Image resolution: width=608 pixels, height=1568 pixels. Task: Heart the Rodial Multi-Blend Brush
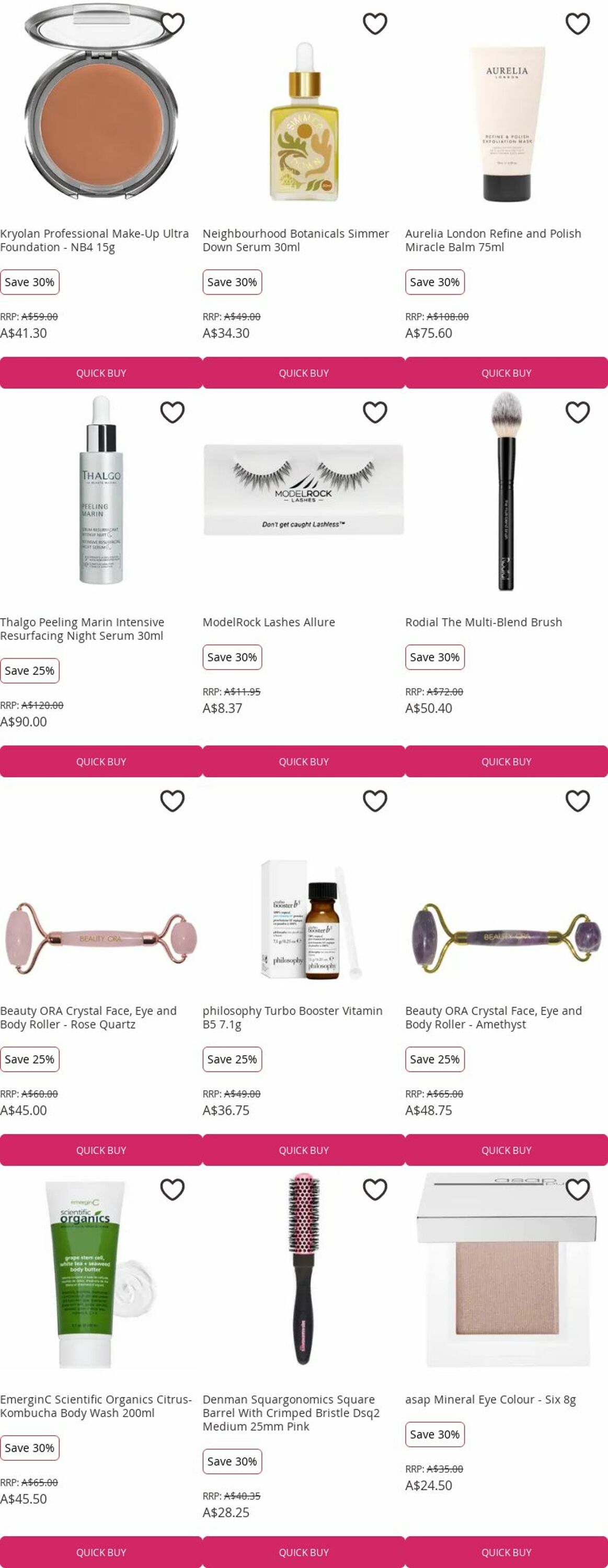[x=578, y=412]
